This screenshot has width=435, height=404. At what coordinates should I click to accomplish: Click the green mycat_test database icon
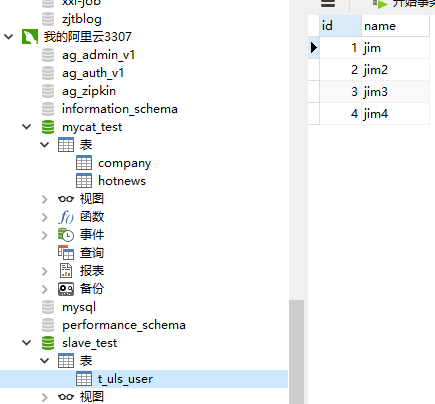coord(48,127)
